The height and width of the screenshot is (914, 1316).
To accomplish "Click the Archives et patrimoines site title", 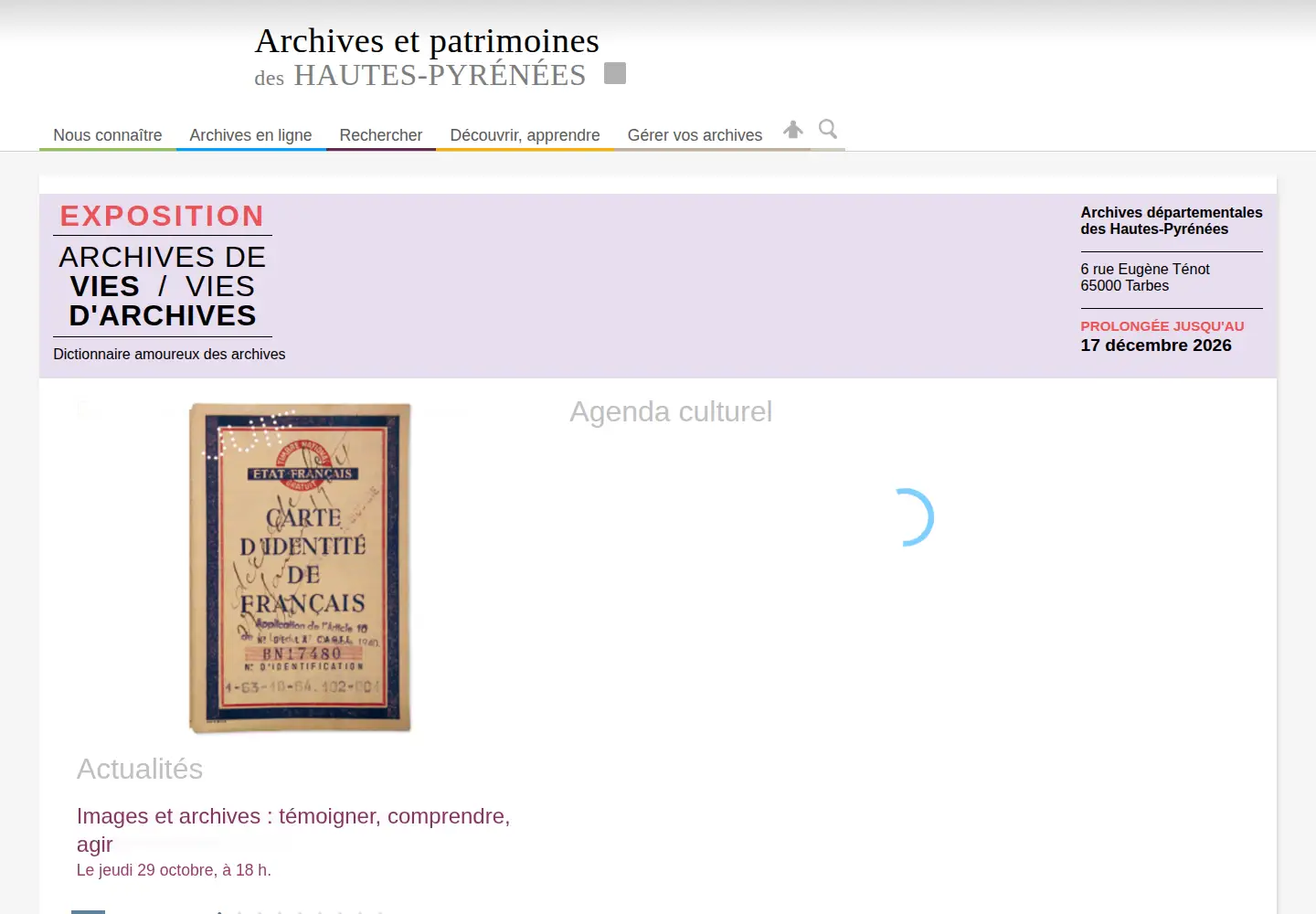I will [427, 41].
